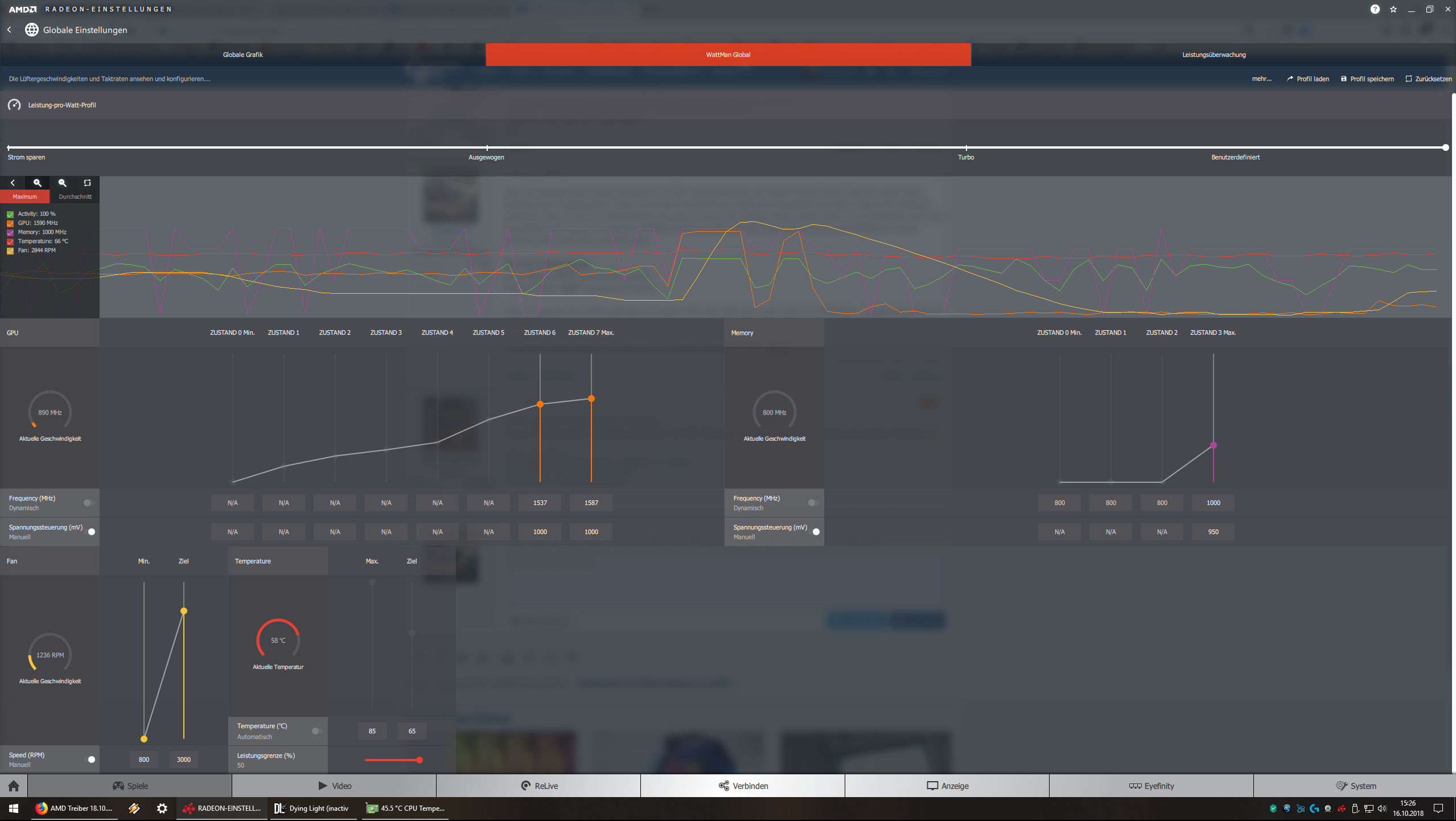Viewport: 1456px width, 821px height.
Task: Toggle GPU Frequency (MHz) dynamic switch
Action: click(89, 503)
